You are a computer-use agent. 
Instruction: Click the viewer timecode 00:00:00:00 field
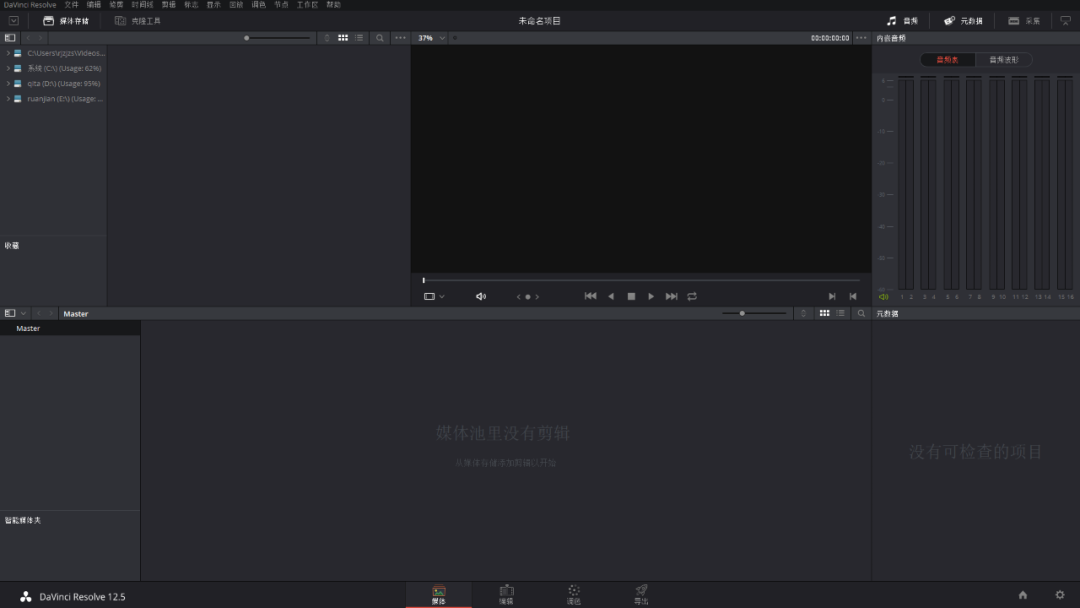(x=830, y=38)
